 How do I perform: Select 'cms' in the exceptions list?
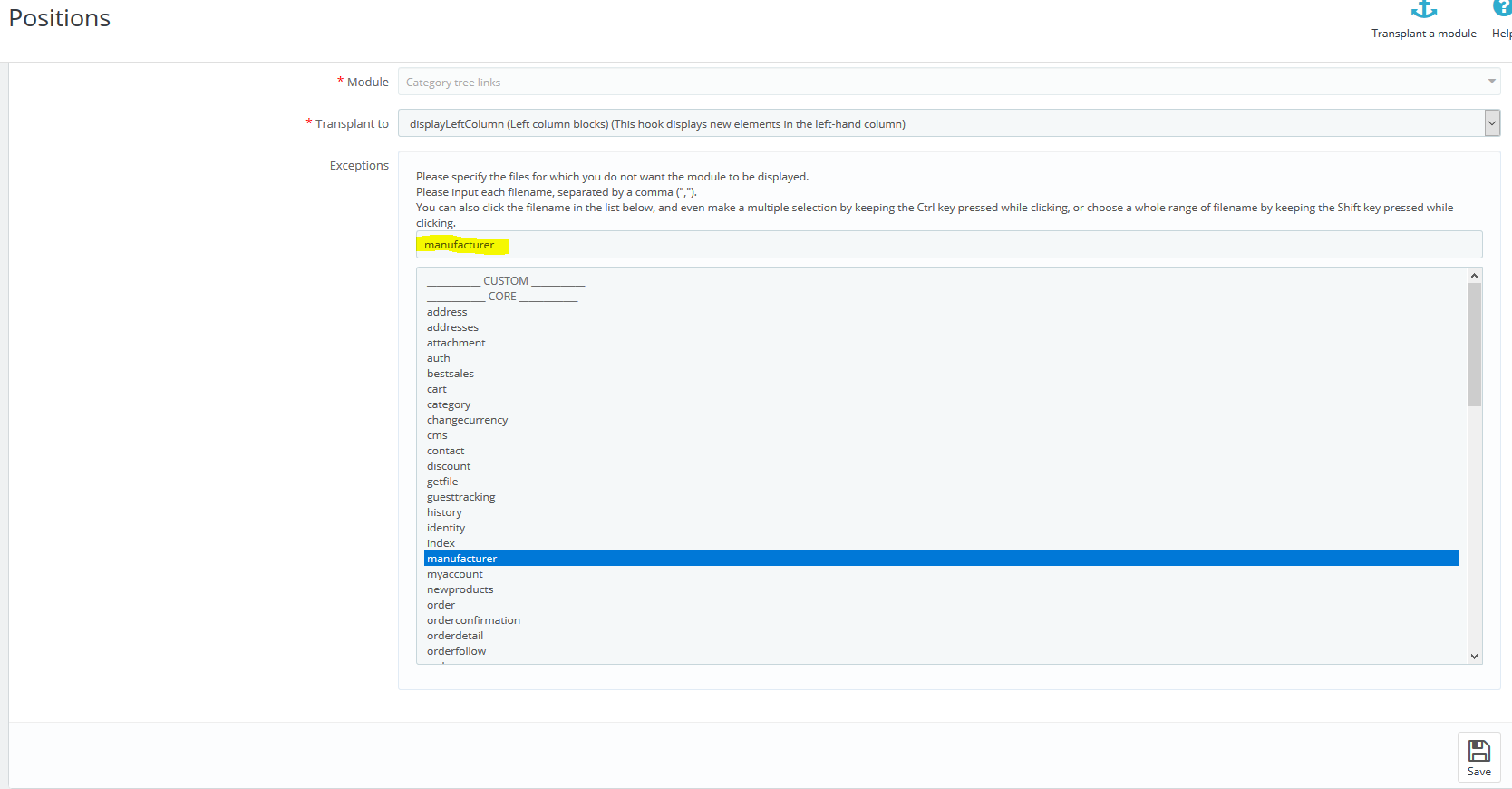click(x=942, y=435)
